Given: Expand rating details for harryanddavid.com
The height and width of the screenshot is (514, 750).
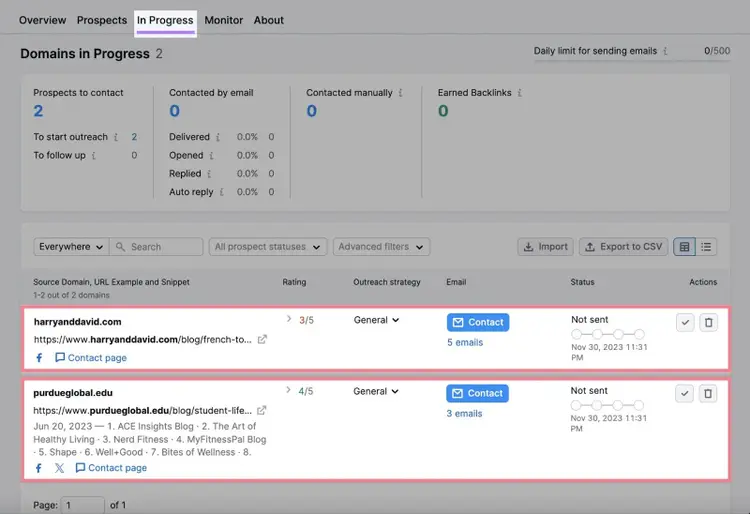Looking at the screenshot, I should (x=289, y=319).
